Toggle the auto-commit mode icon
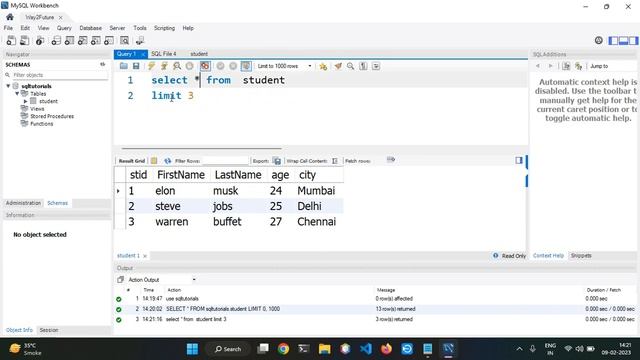The width and height of the screenshot is (640, 360). click(246, 66)
